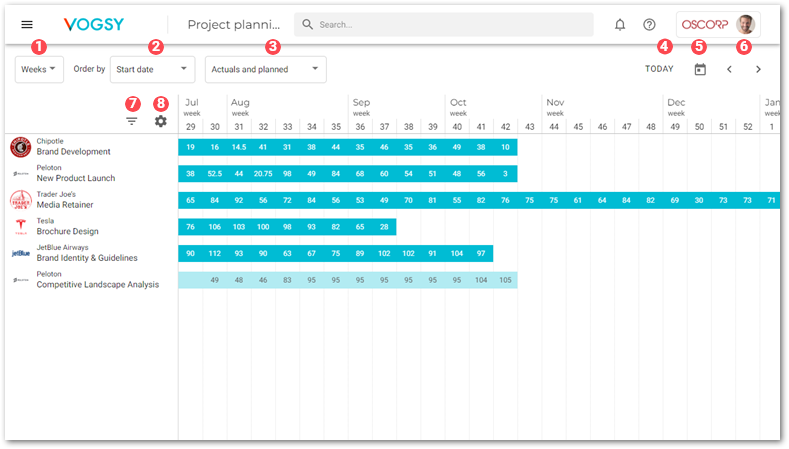The height and width of the screenshot is (449, 789).
Task: Click the Dec month header
Action: click(x=676, y=102)
